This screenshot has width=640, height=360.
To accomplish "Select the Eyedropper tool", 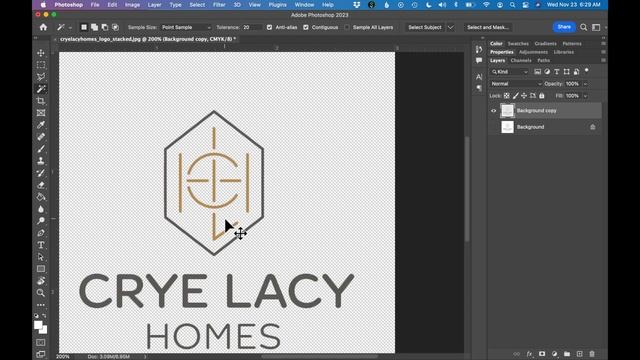I will [x=41, y=124].
